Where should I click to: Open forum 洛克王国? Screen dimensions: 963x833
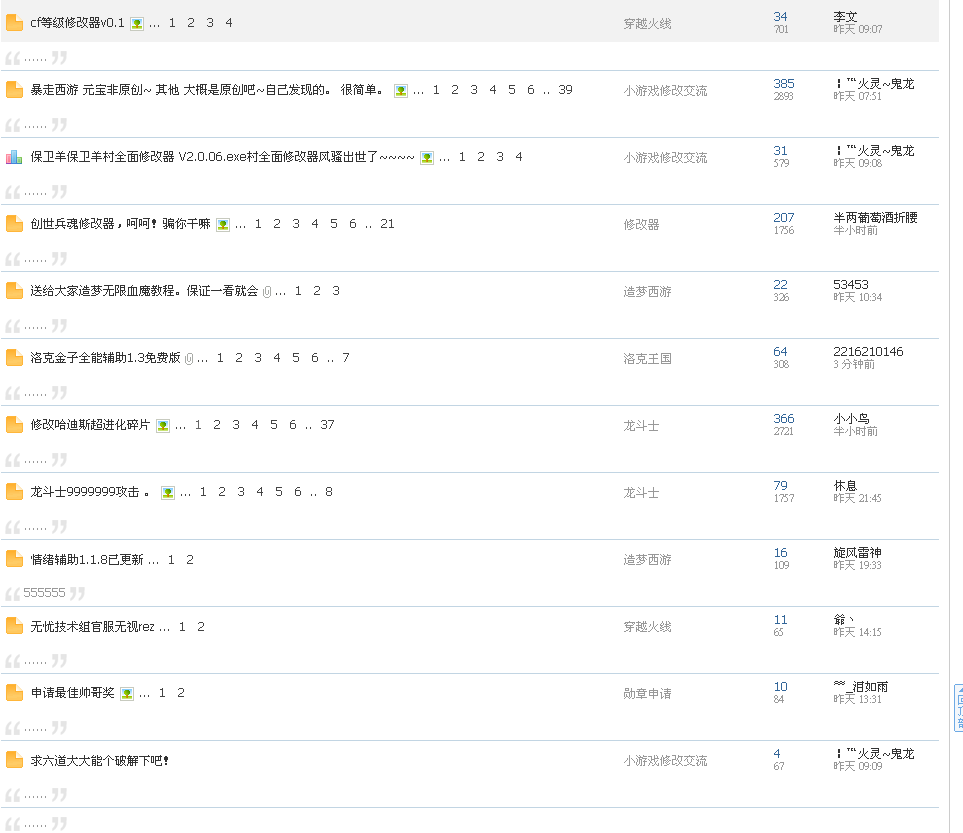pyautogui.click(x=647, y=359)
